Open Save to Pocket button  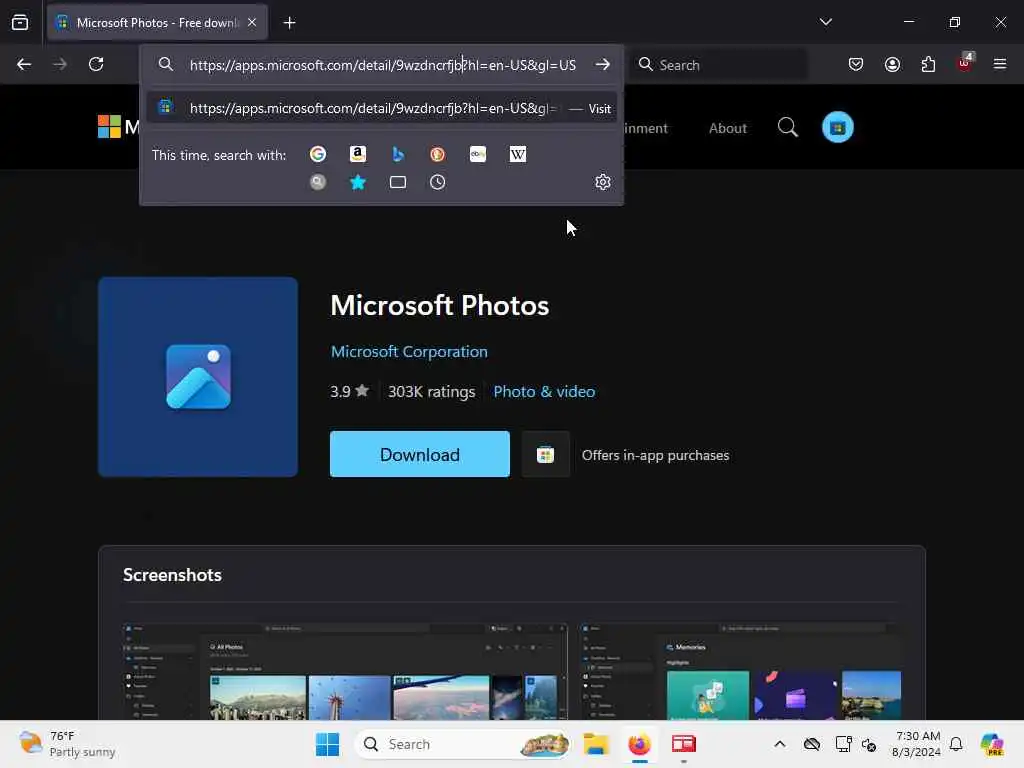point(856,64)
